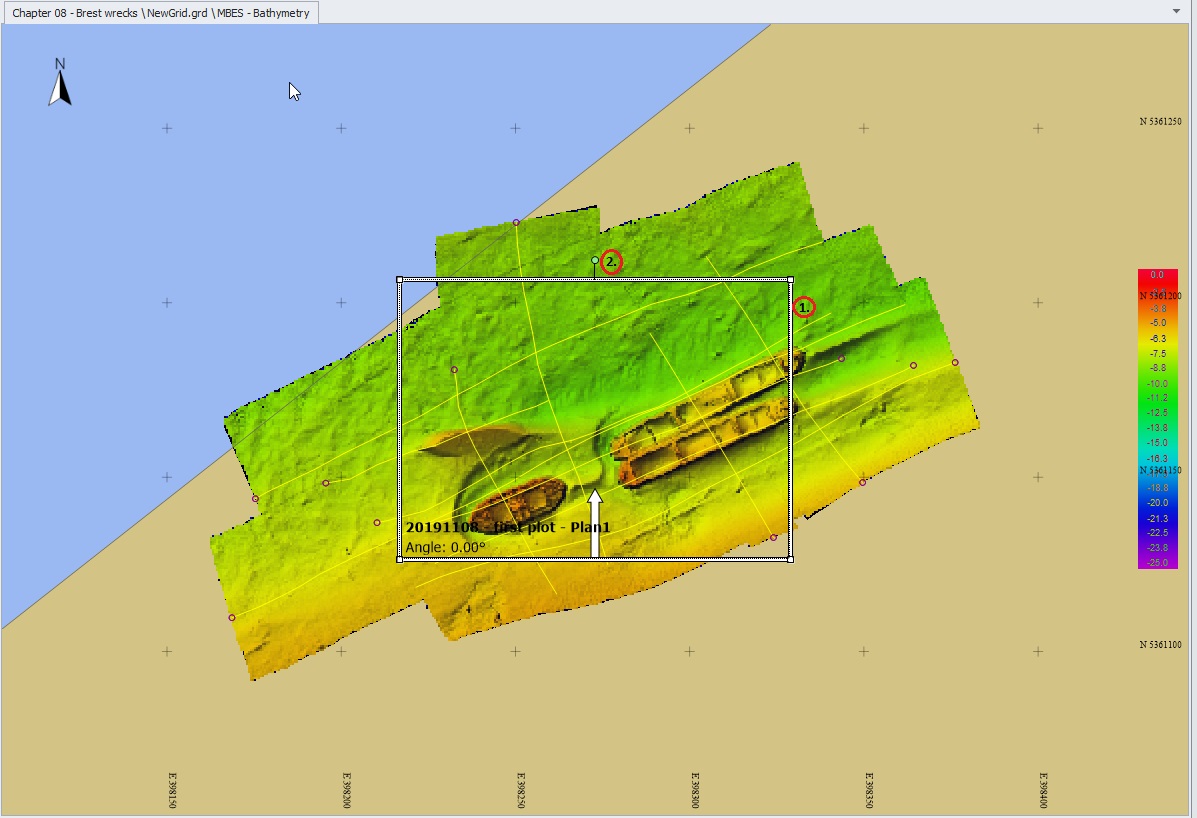Click the purple -25.0 swatch in depth legend
This screenshot has height=818, width=1197.
pyautogui.click(x=1157, y=562)
